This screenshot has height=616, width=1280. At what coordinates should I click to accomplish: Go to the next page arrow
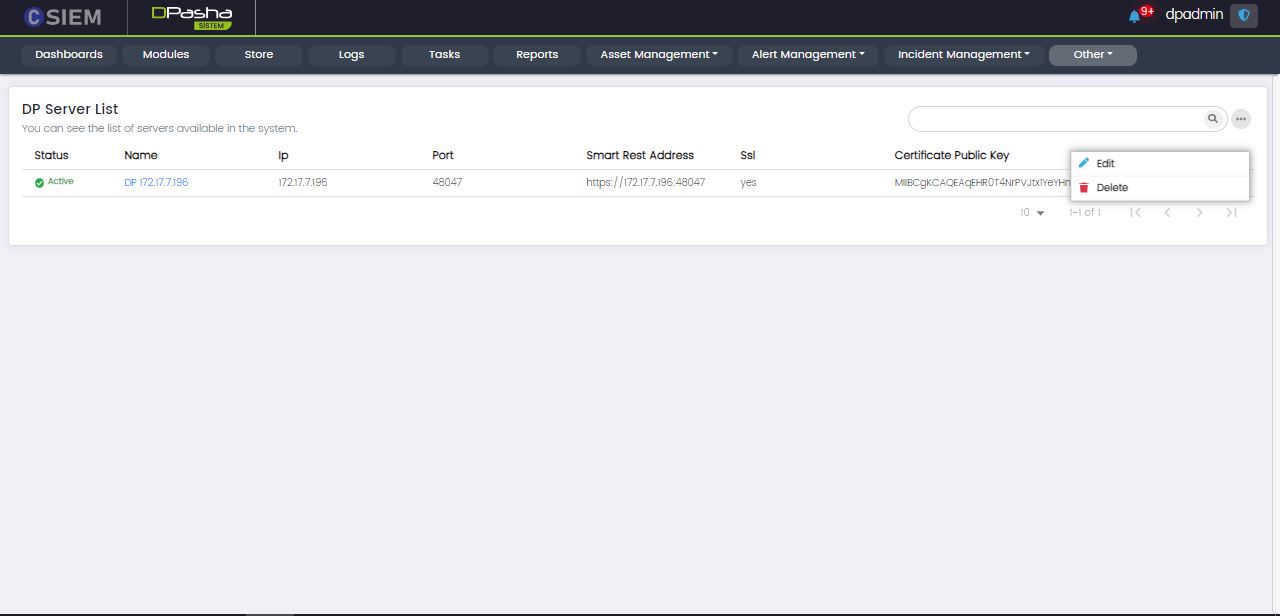pos(1199,212)
